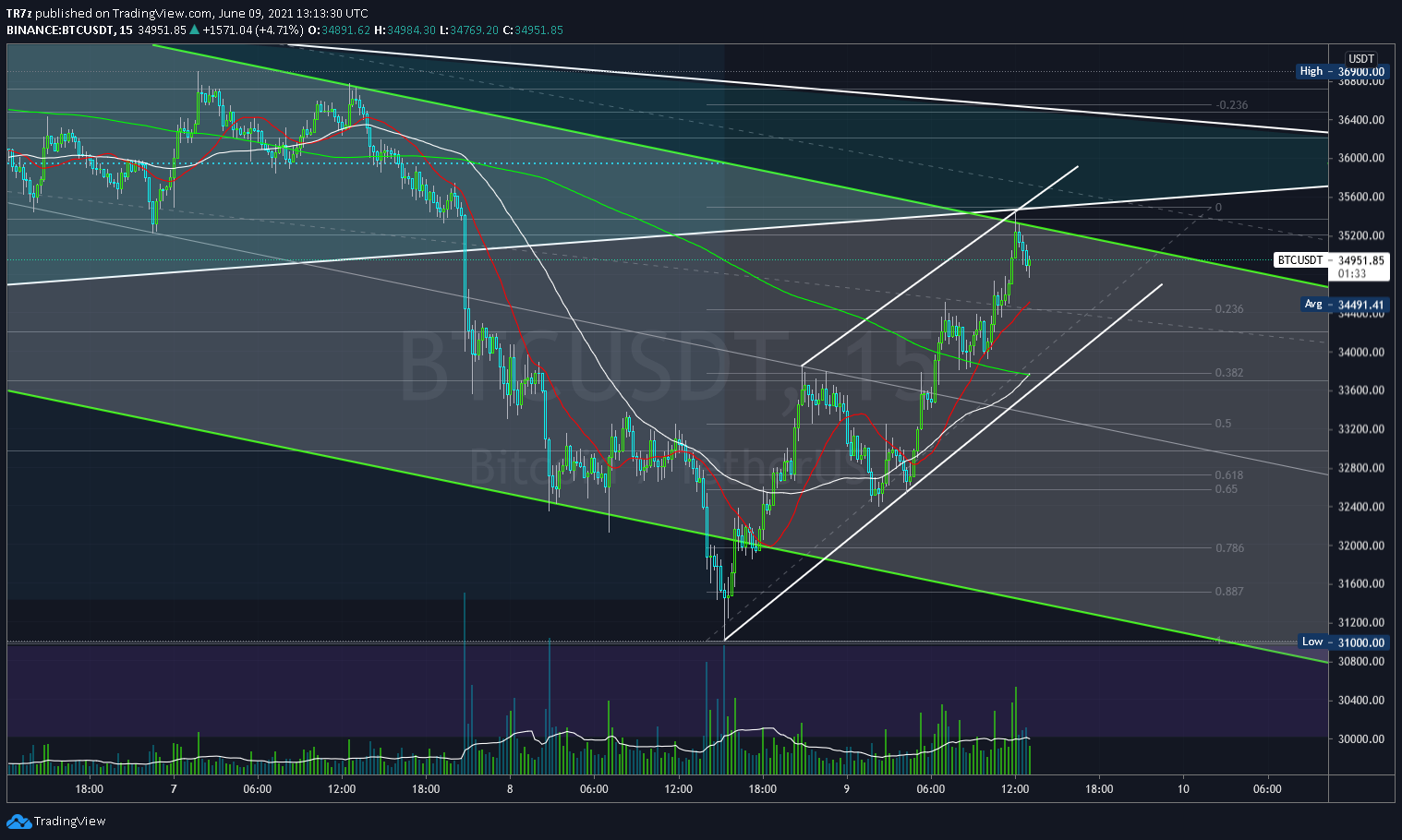This screenshot has height=840, width=1402.
Task: Click the 01:33 bar countdown timer
Action: (x=1352, y=273)
